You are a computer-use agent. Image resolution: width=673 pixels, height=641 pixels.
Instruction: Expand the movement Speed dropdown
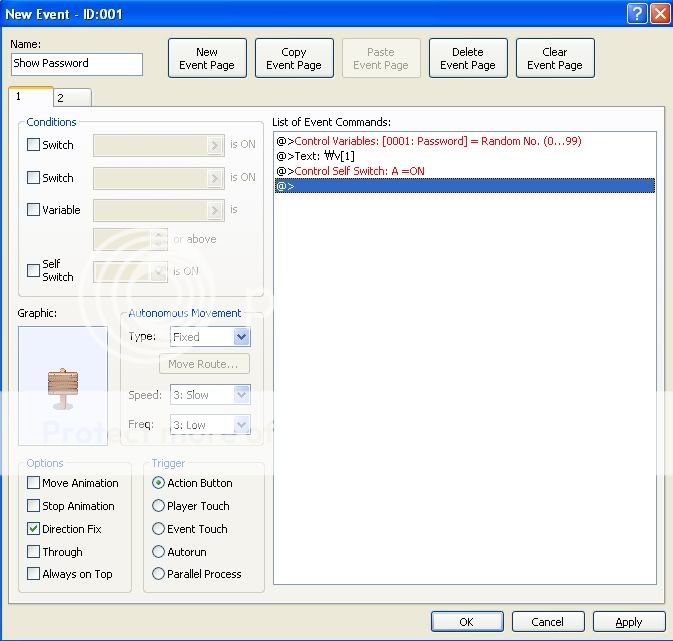tap(210, 395)
